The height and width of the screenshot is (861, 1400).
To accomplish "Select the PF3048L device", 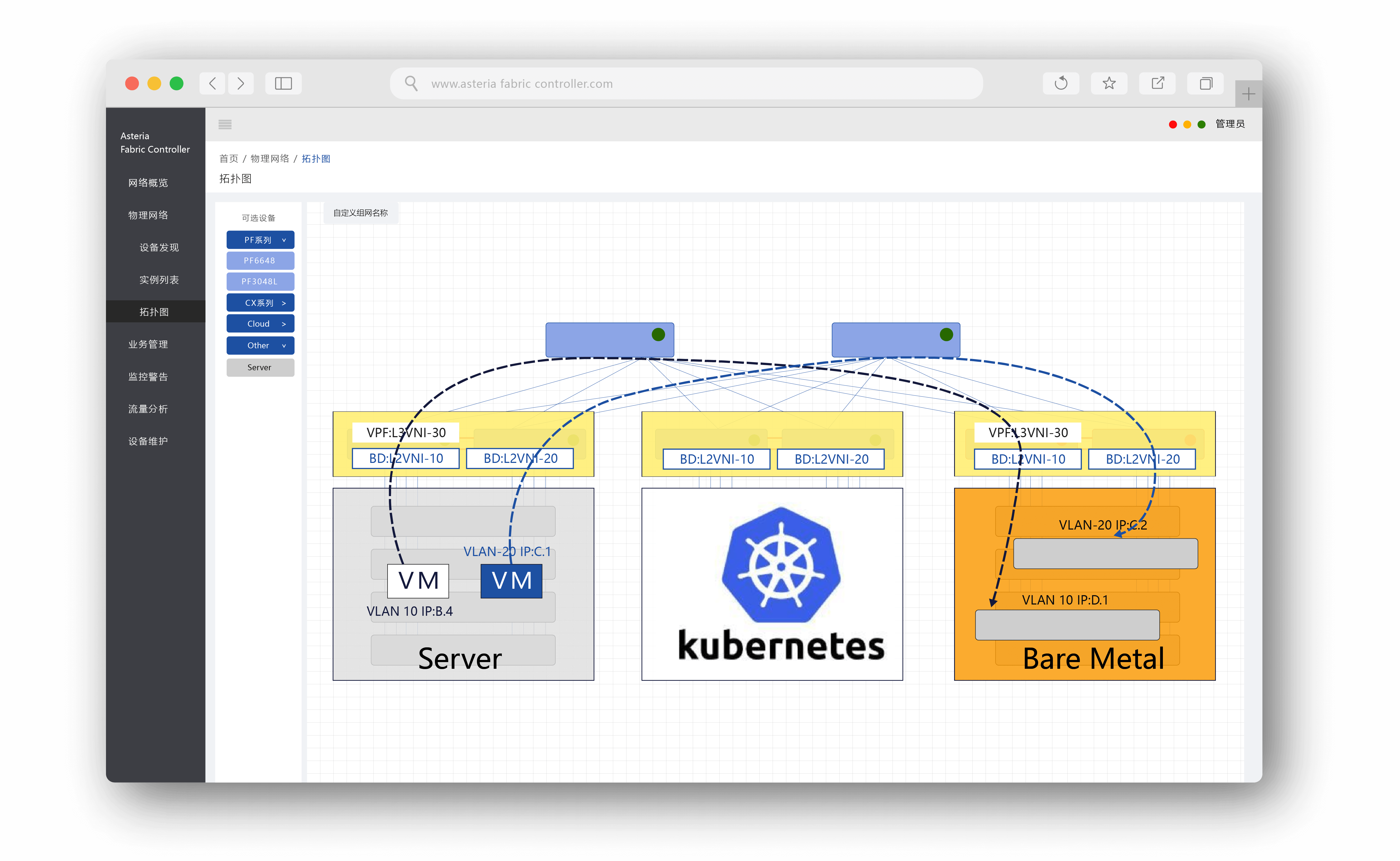I will (x=260, y=281).
